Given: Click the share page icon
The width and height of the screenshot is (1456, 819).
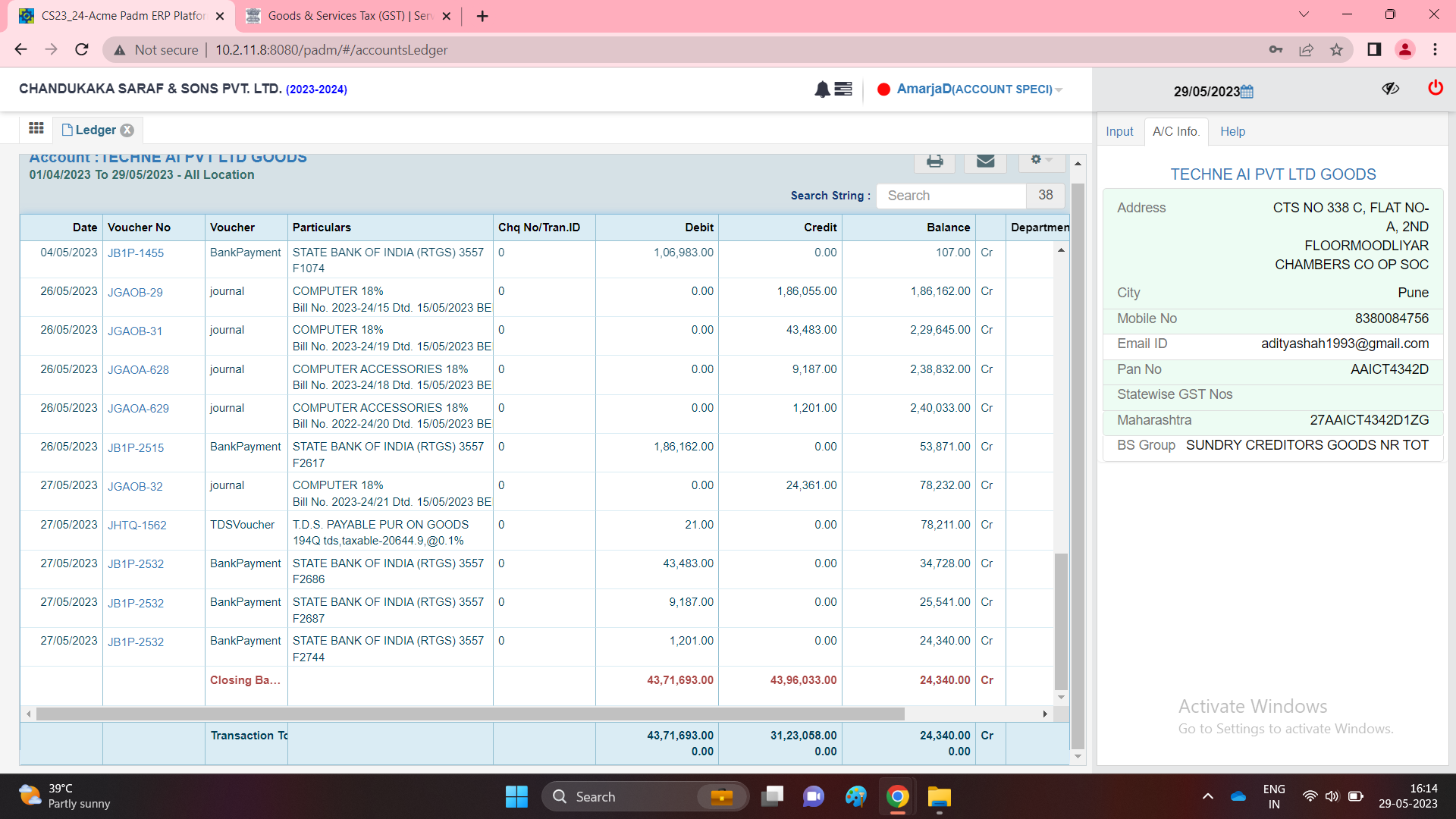Looking at the screenshot, I should tap(1306, 50).
